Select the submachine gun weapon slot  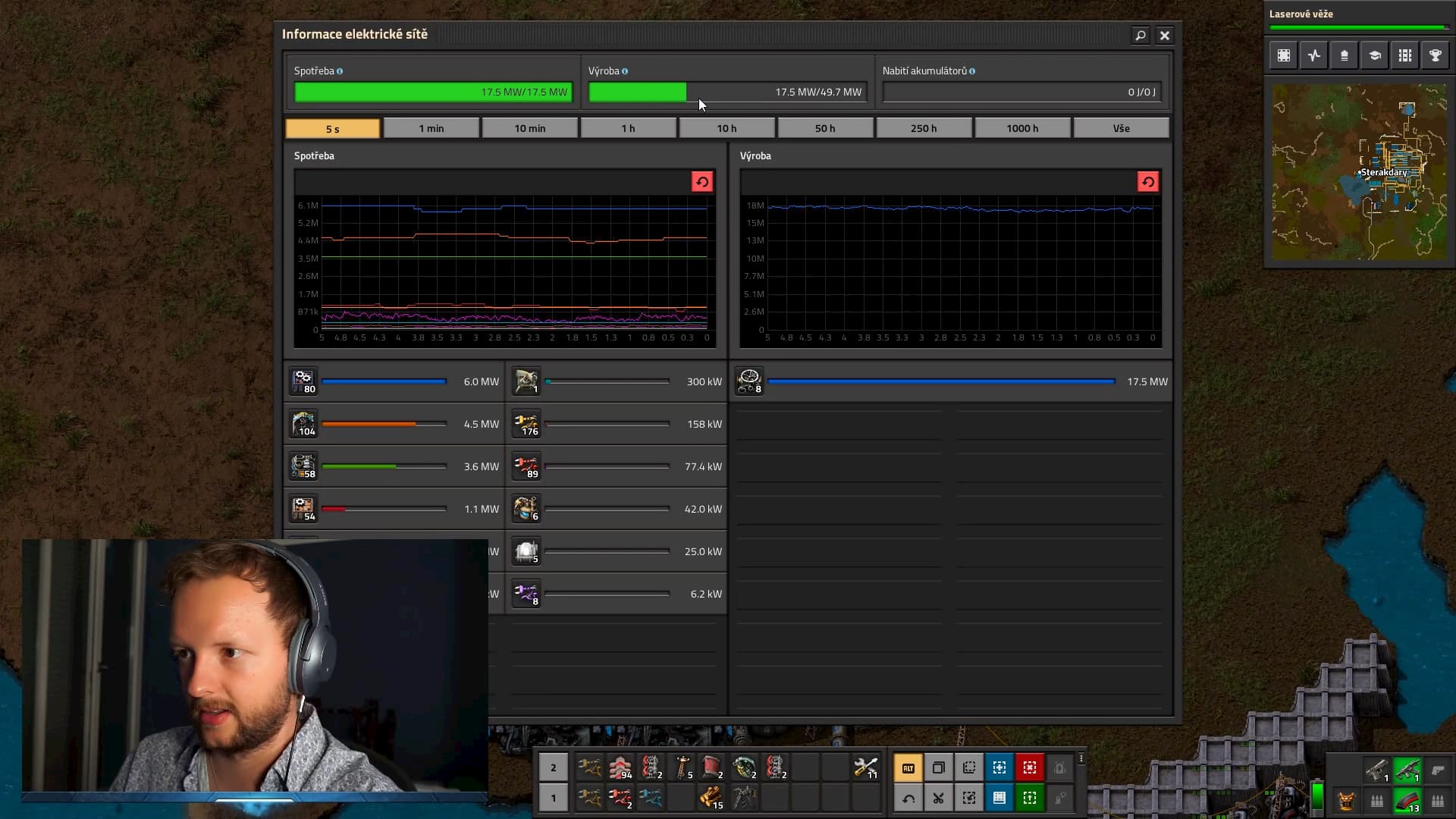(x=1407, y=770)
